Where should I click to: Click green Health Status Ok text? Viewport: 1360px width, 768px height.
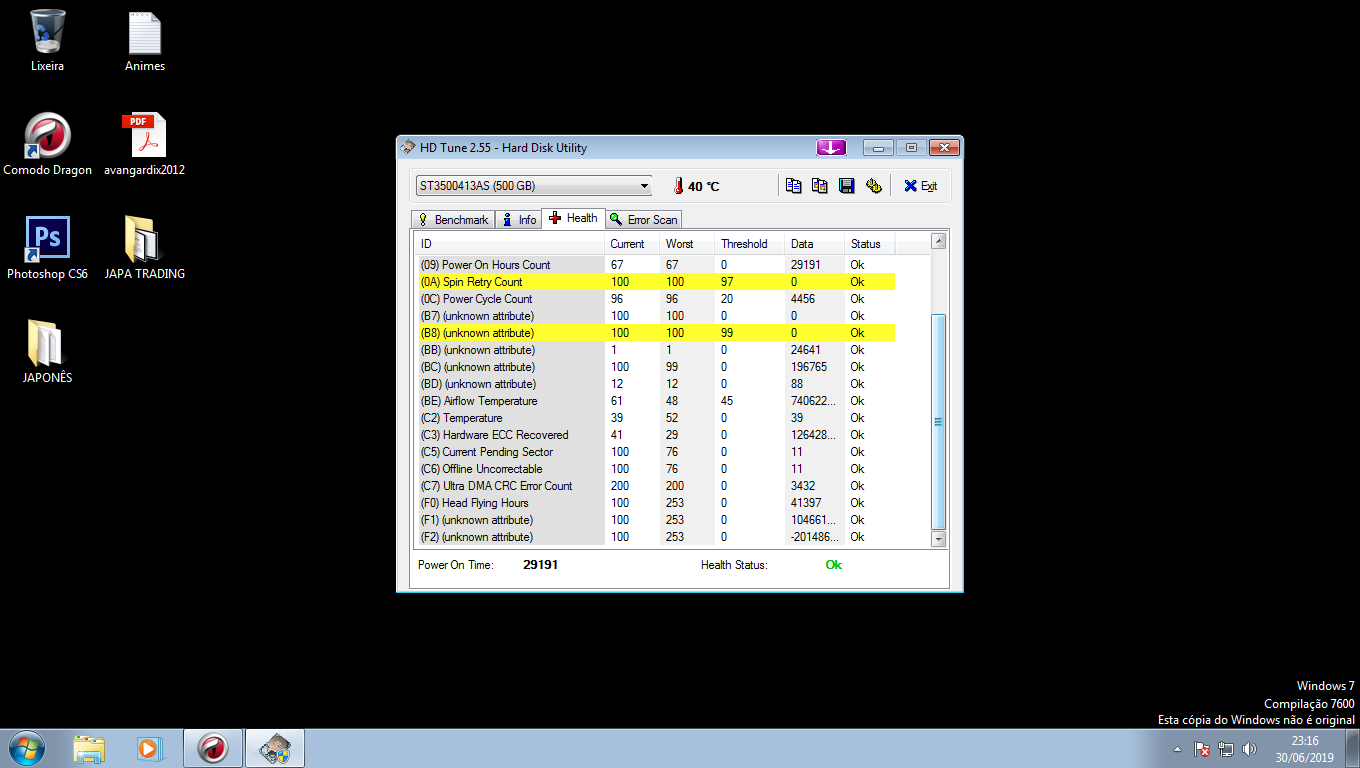click(x=833, y=565)
